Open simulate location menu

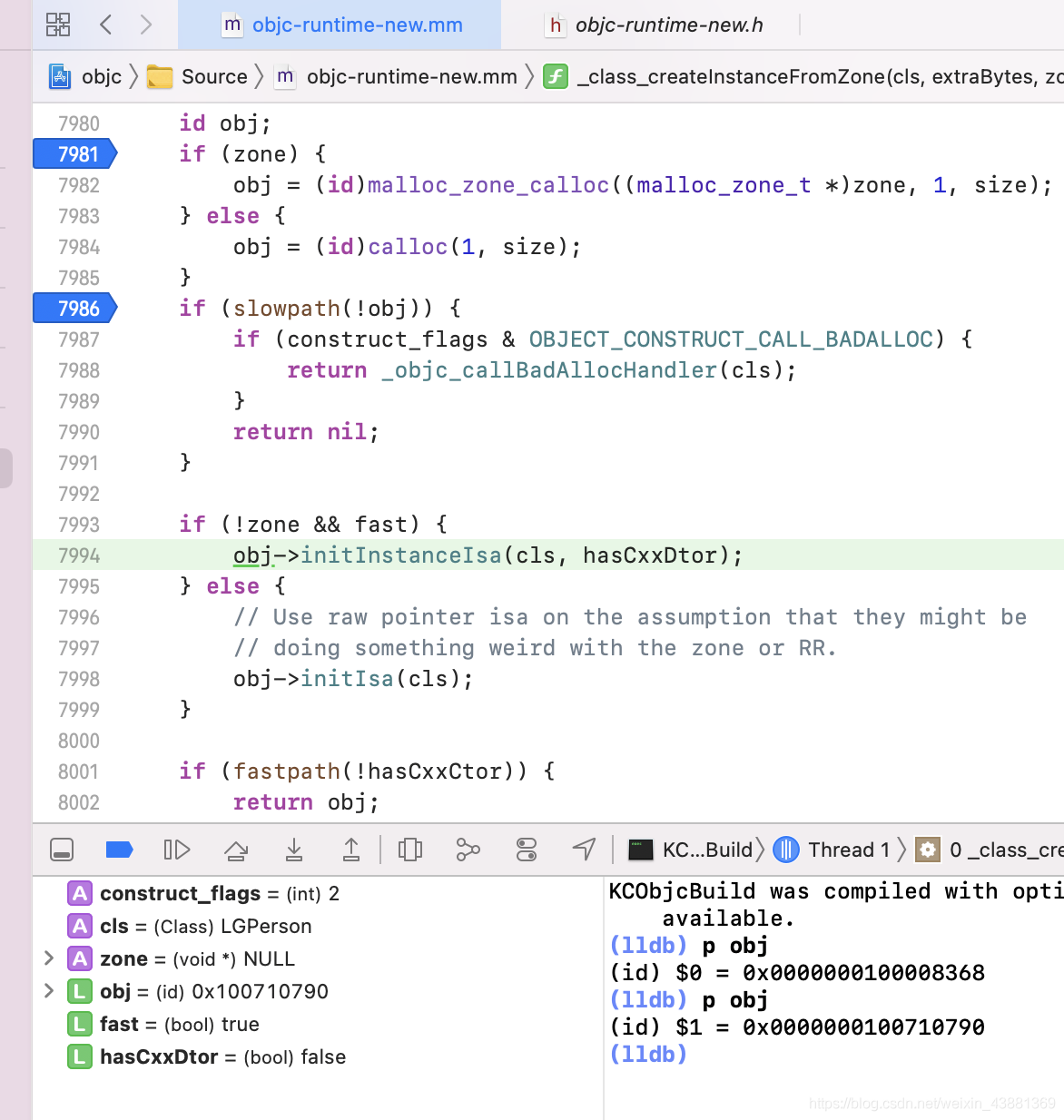click(x=584, y=850)
